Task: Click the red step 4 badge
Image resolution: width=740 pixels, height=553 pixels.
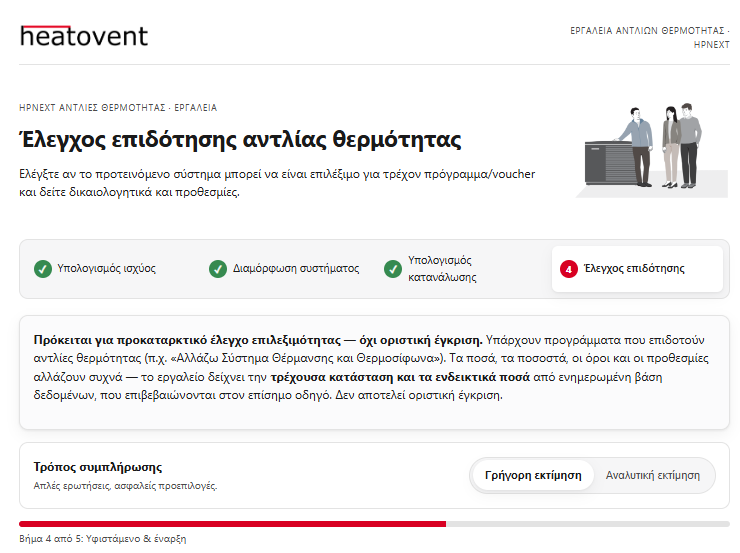Action: click(569, 269)
